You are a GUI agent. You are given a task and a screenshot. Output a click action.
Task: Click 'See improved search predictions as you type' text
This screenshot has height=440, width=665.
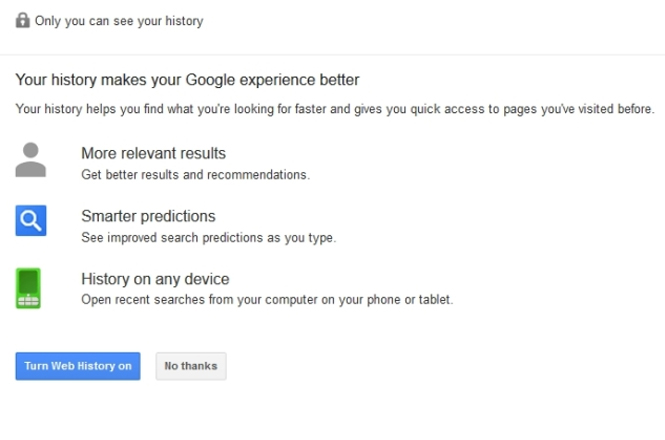209,238
